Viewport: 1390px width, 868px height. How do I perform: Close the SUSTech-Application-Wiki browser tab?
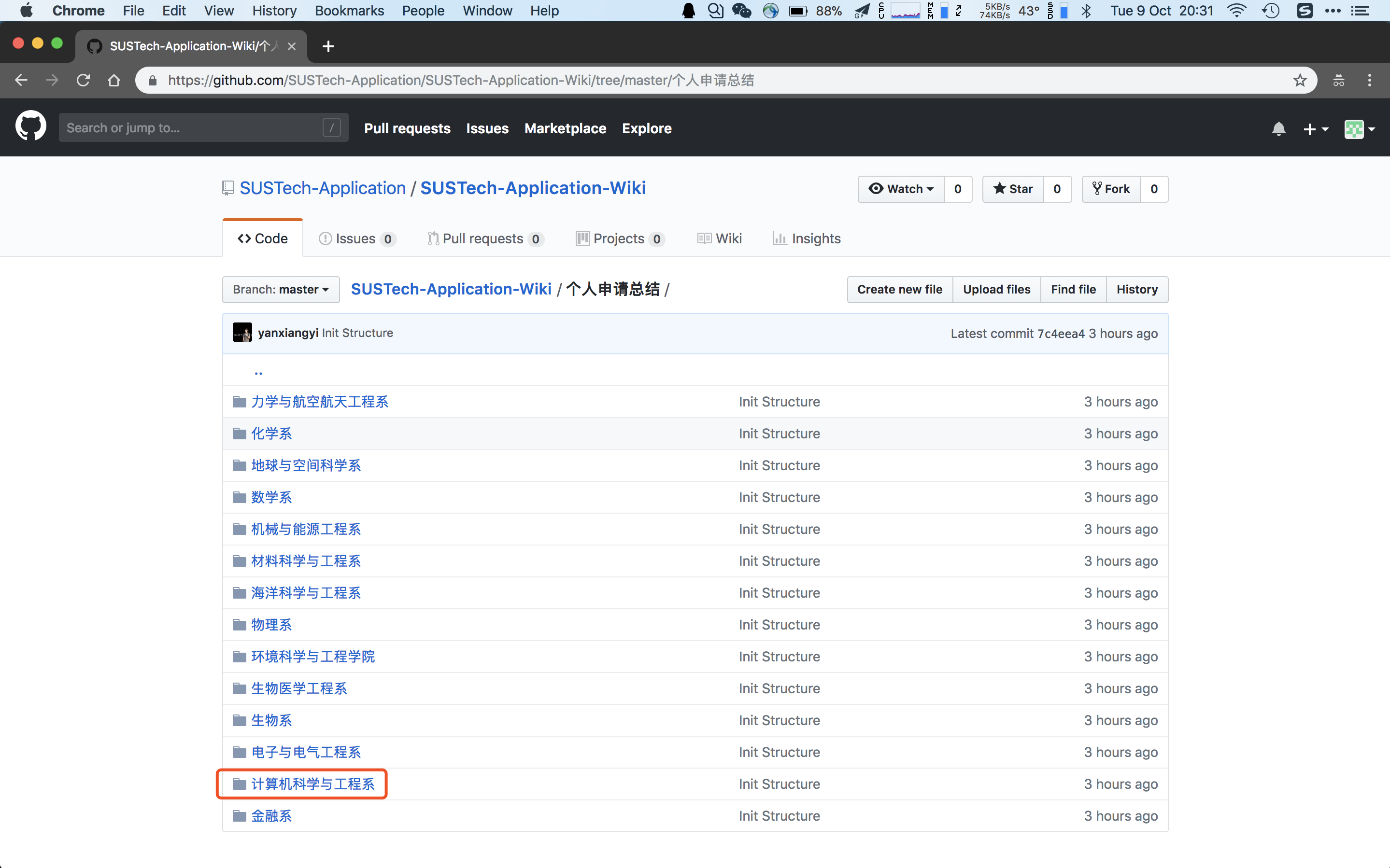292,46
